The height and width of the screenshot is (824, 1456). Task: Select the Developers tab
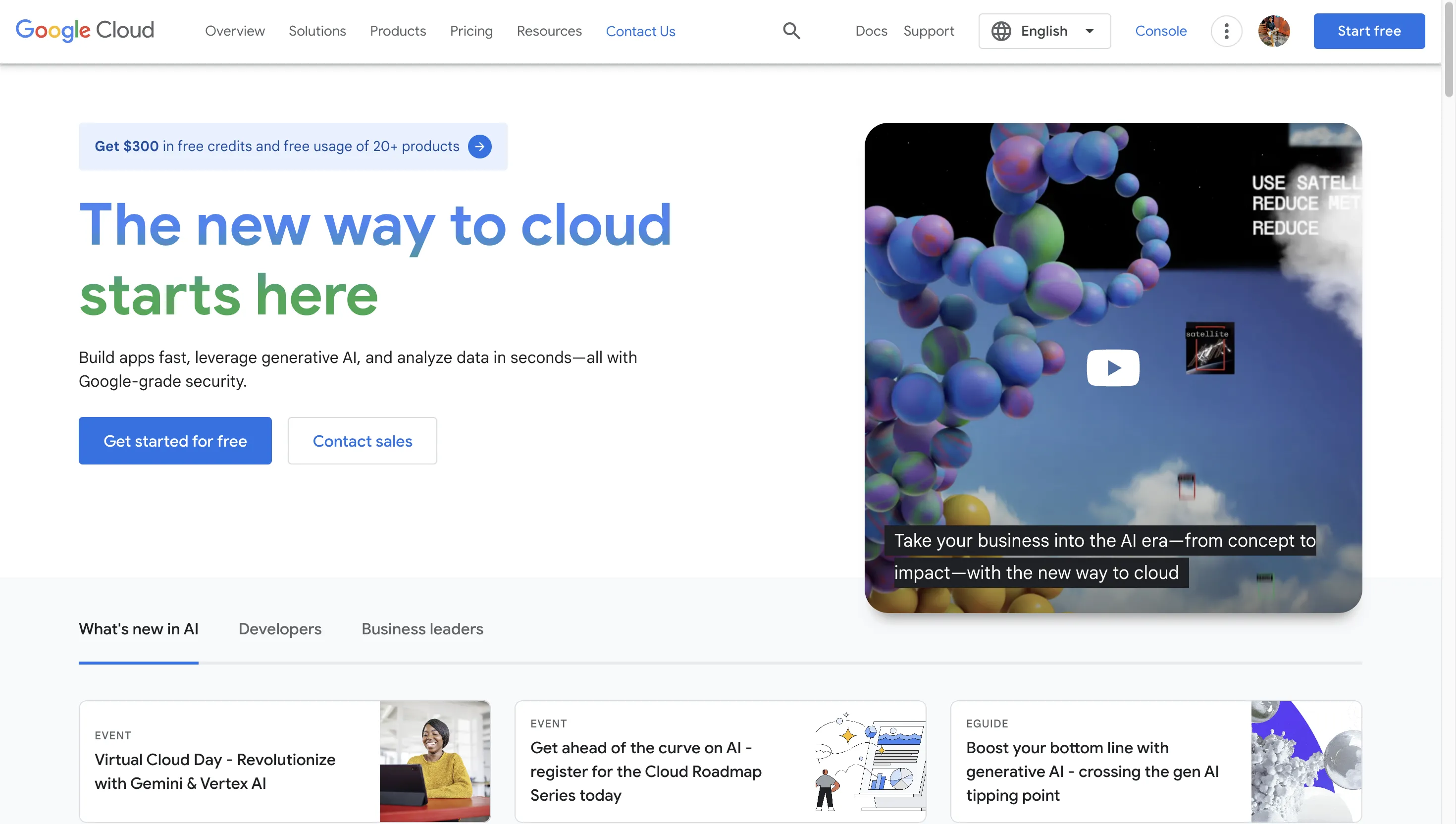click(x=279, y=628)
